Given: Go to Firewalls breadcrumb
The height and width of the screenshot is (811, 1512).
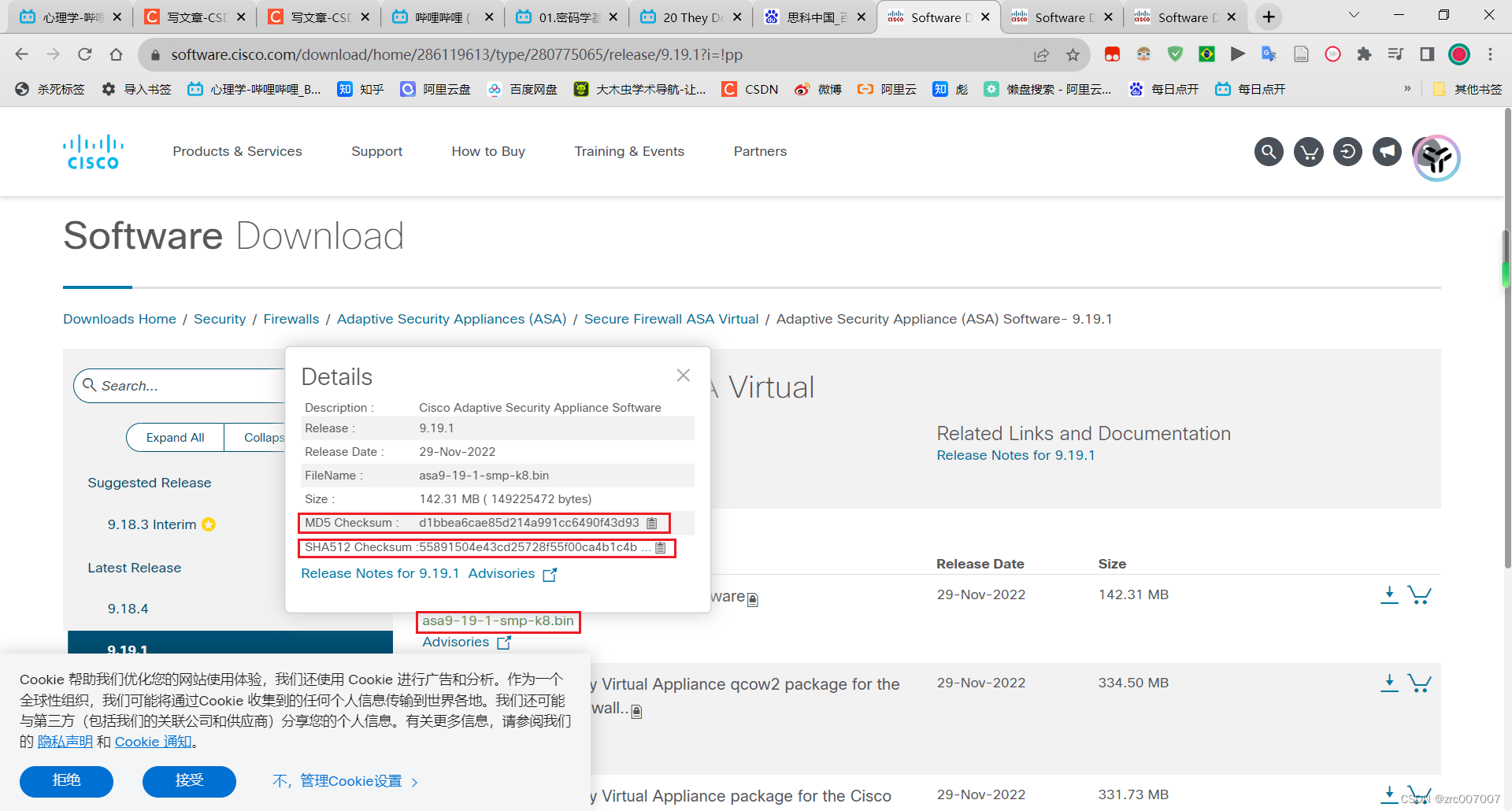Looking at the screenshot, I should pyautogui.click(x=291, y=319).
